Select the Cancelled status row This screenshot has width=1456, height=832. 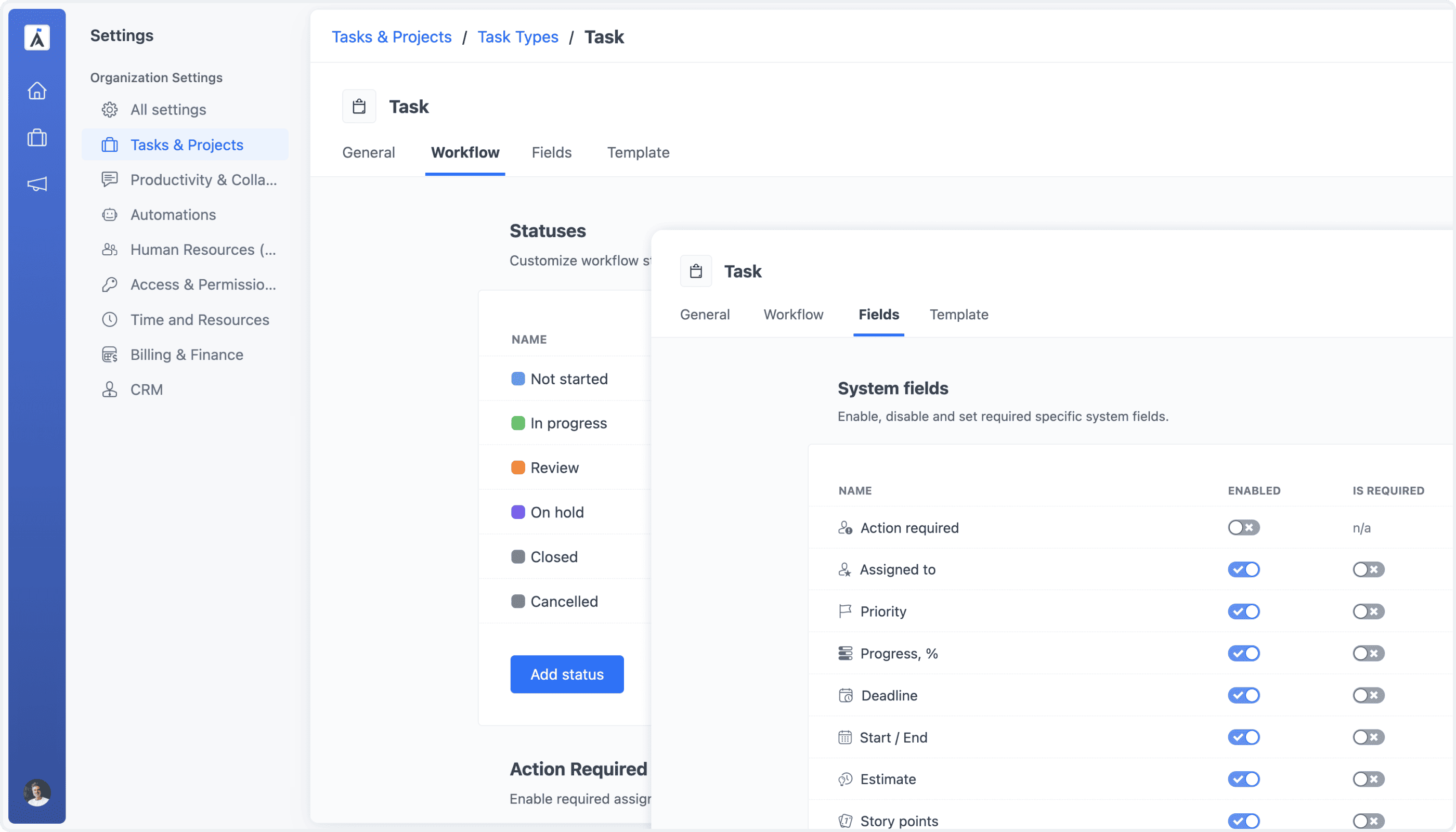tap(565, 601)
